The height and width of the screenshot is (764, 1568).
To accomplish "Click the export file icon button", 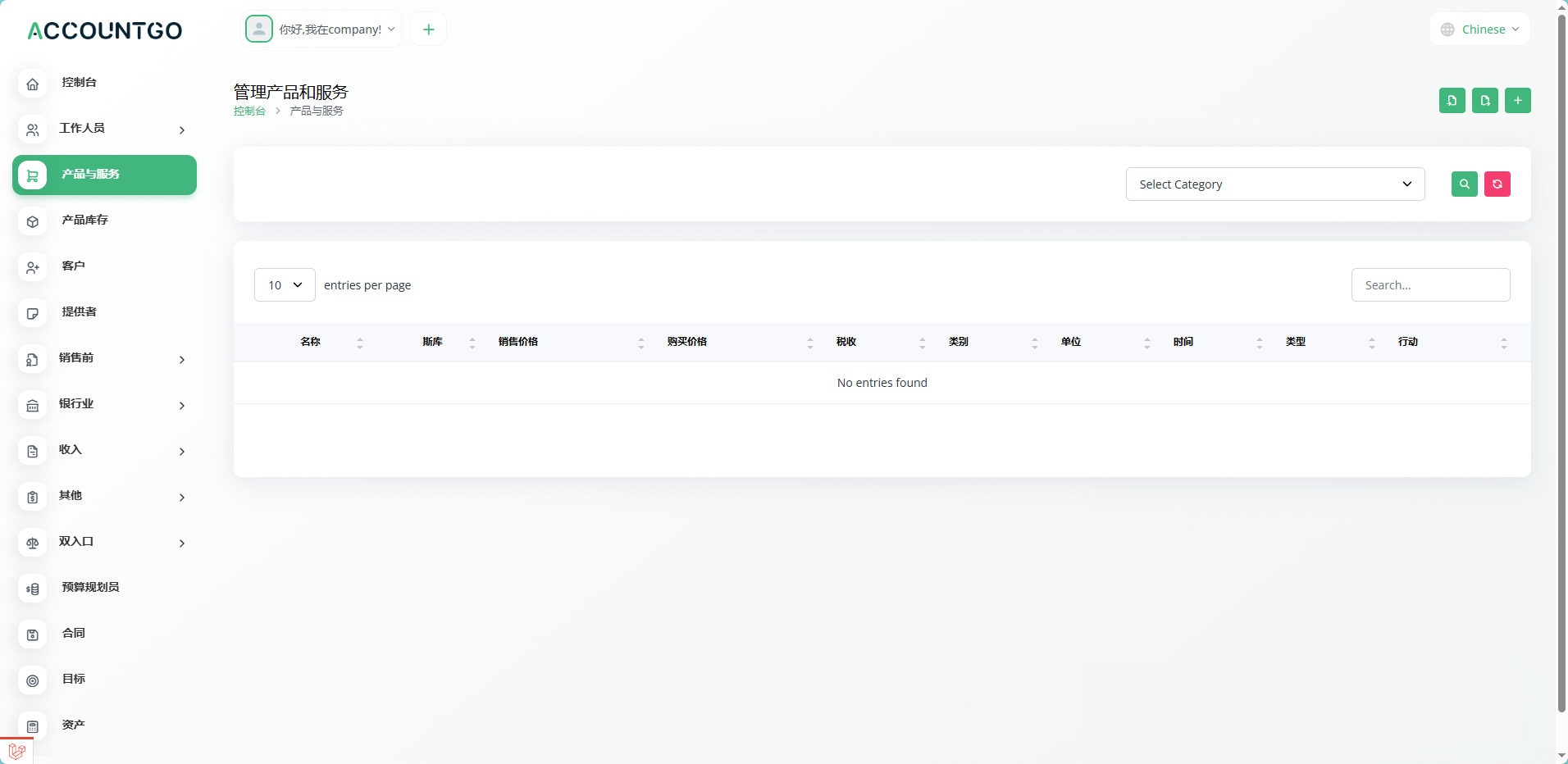I will (x=1484, y=100).
